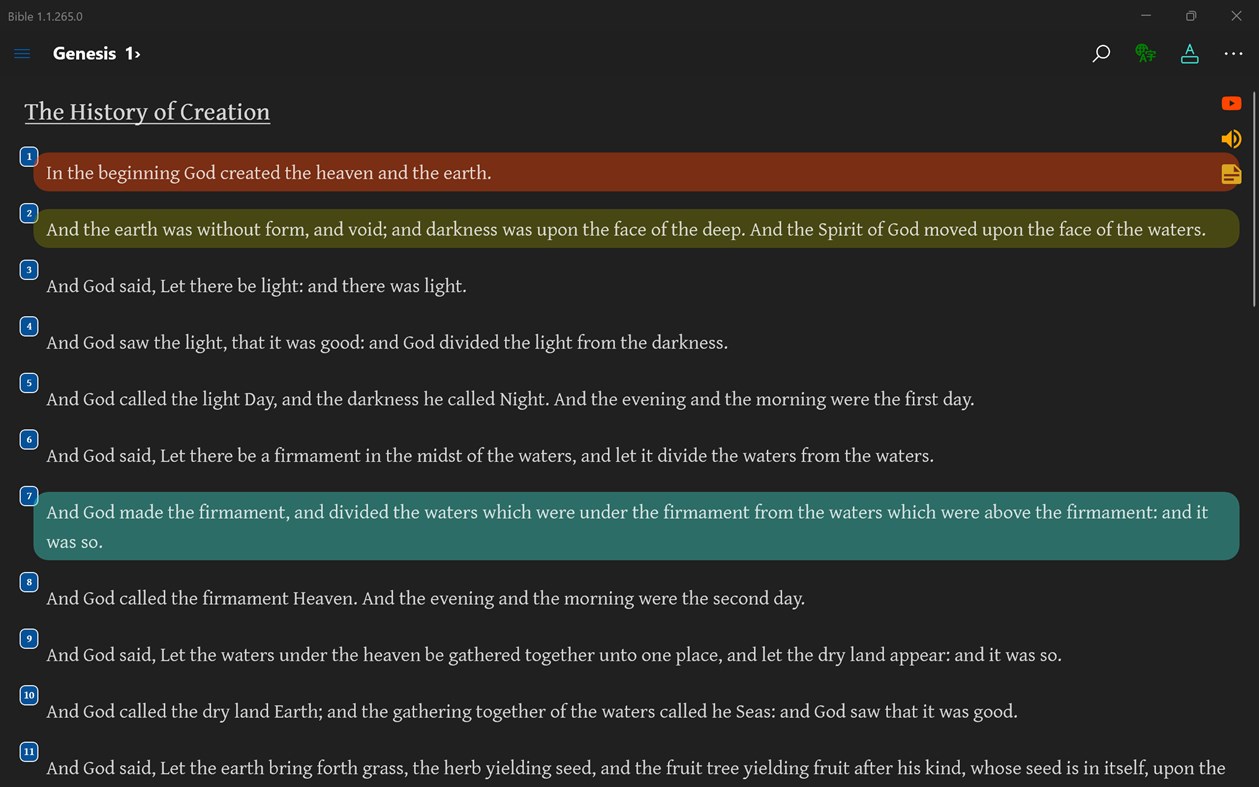Open the search tool
The width and height of the screenshot is (1259, 787).
tap(1100, 53)
